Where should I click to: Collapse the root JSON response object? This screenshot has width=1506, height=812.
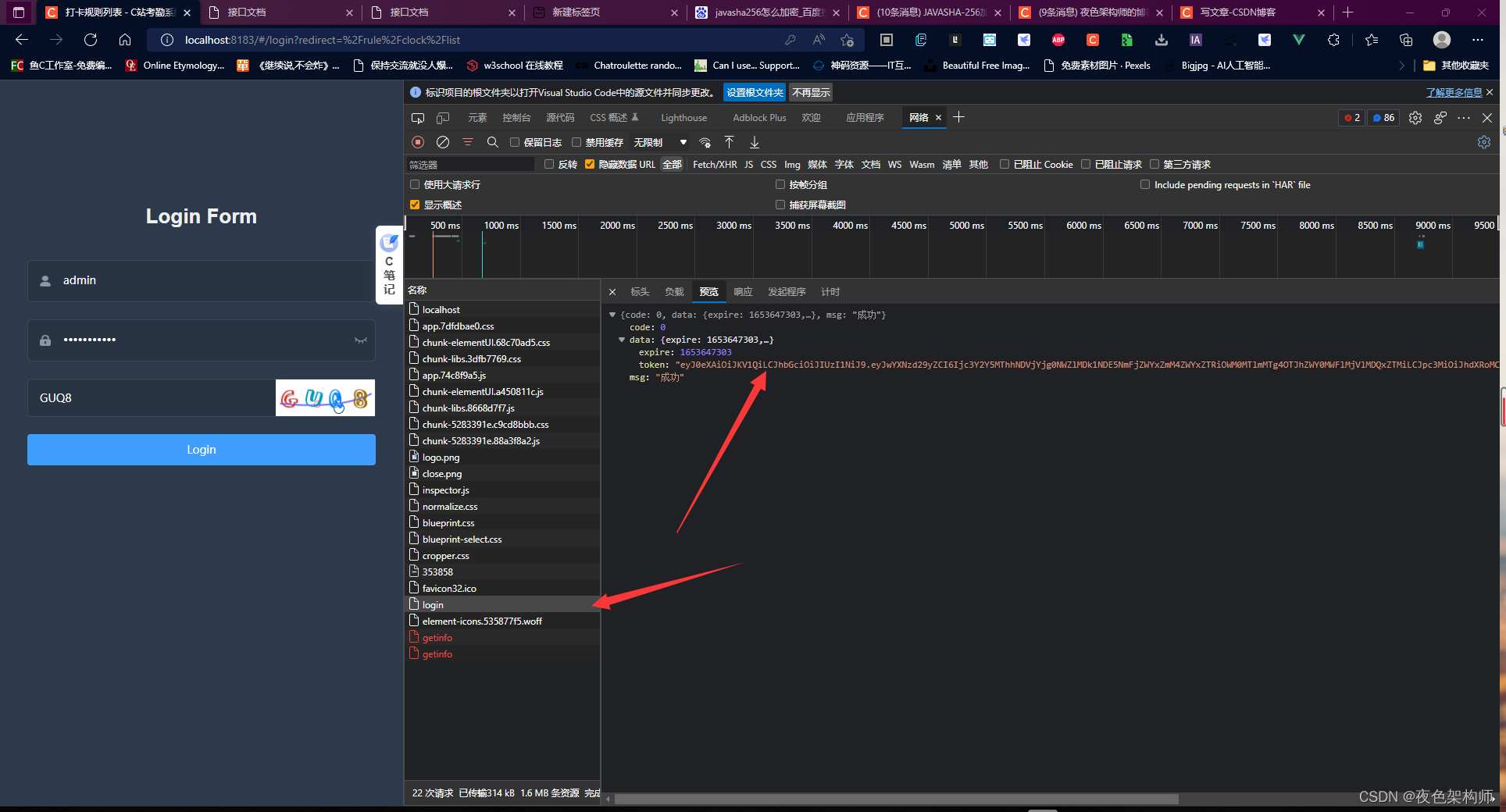(612, 315)
